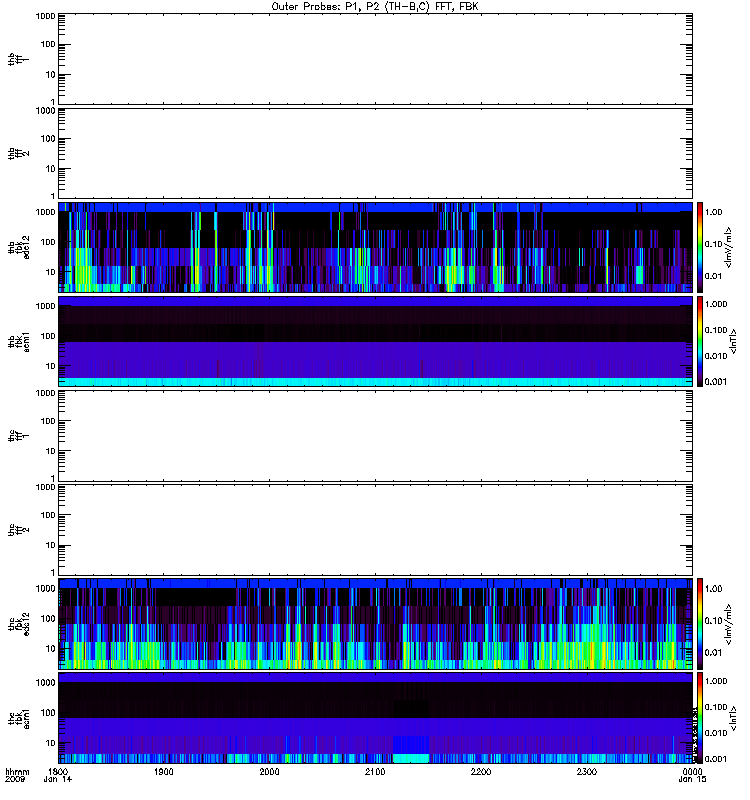Click the 100 y-tick of thb fbk edc12 panel
Image resolution: width=750 pixels, height=800 pixels.
[48, 242]
